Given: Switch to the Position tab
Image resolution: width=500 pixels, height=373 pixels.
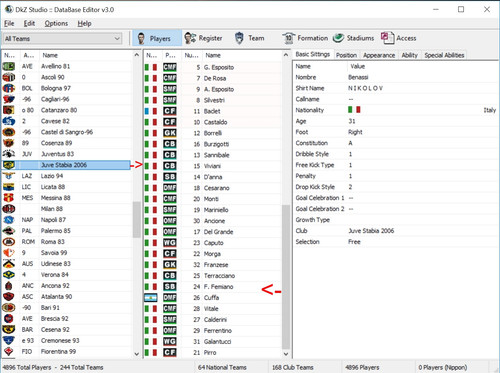Looking at the screenshot, I should (x=346, y=55).
